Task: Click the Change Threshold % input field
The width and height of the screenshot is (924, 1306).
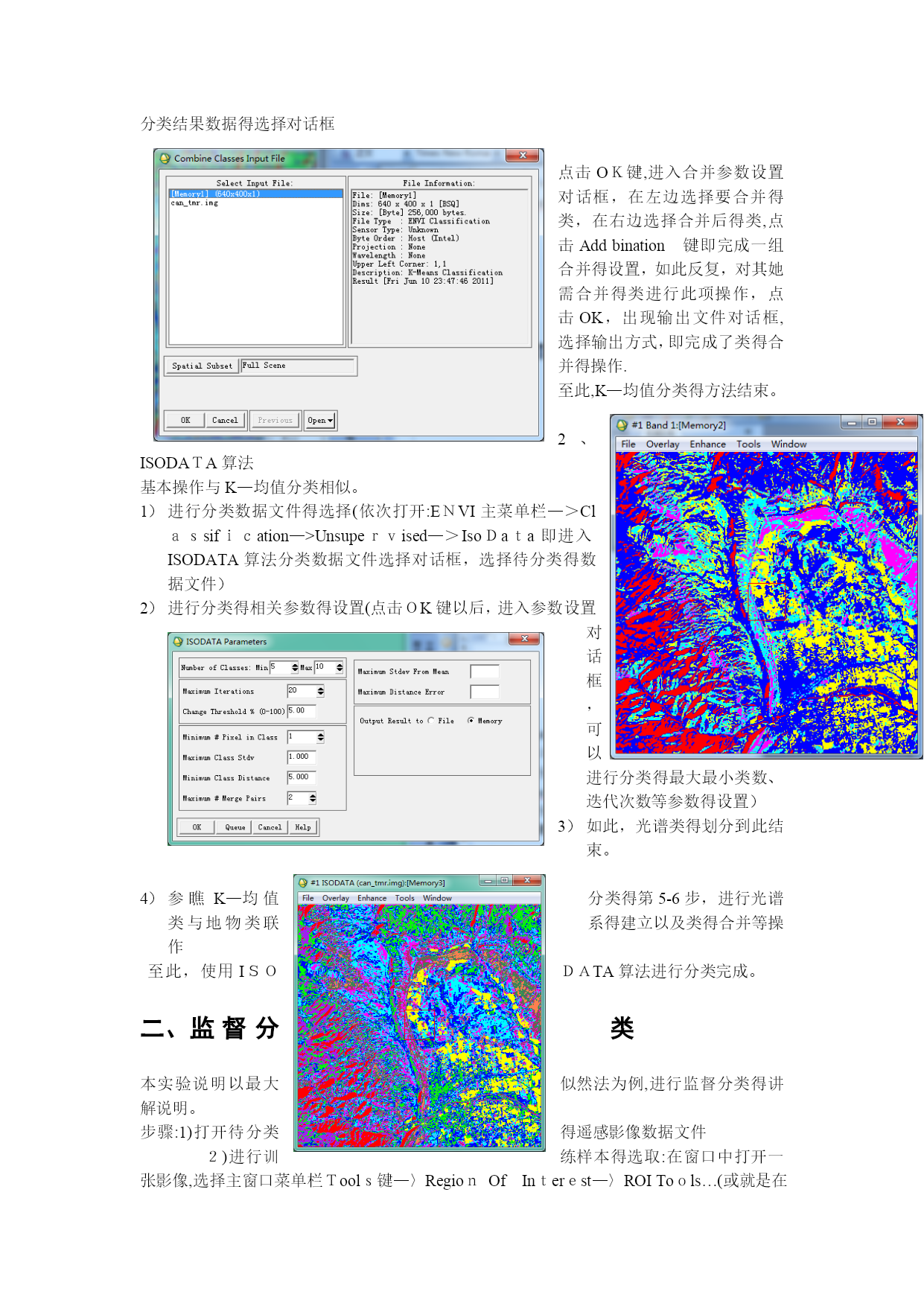Action: pos(302,711)
